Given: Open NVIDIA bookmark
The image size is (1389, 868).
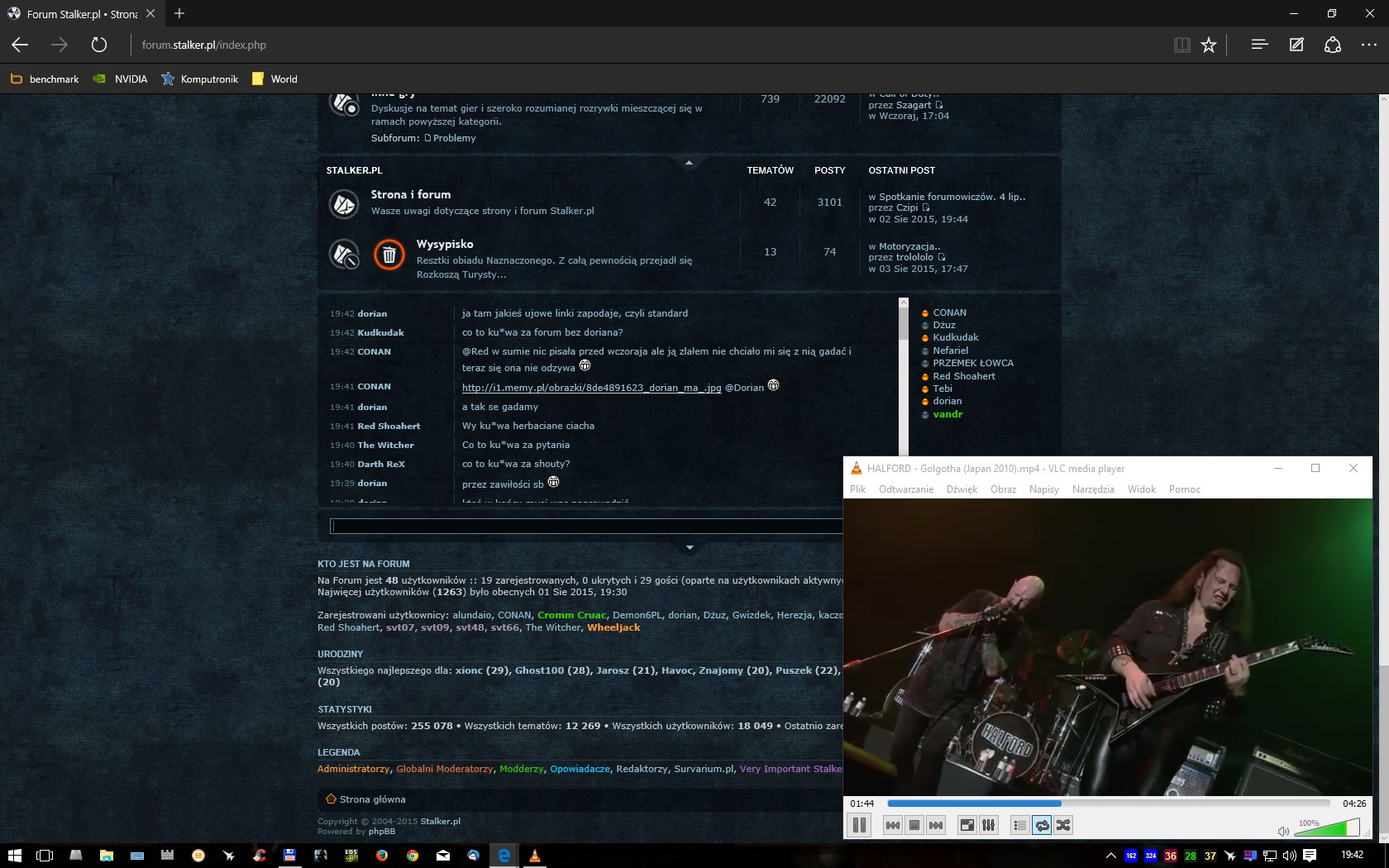Looking at the screenshot, I should click(120, 79).
